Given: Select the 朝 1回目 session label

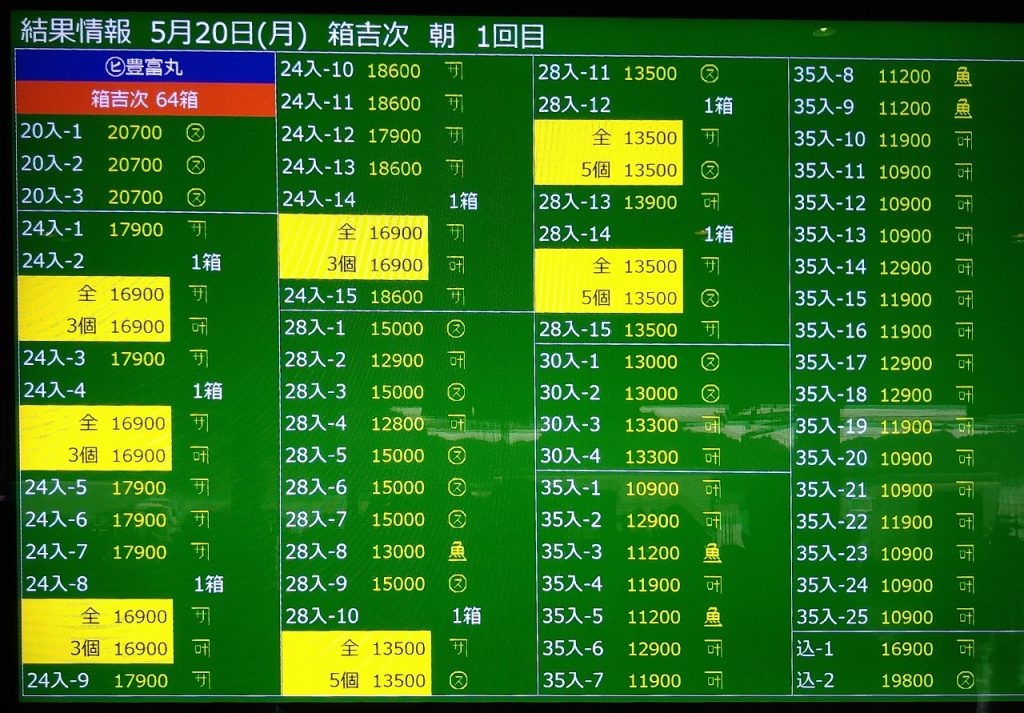Looking at the screenshot, I should pyautogui.click(x=487, y=36).
